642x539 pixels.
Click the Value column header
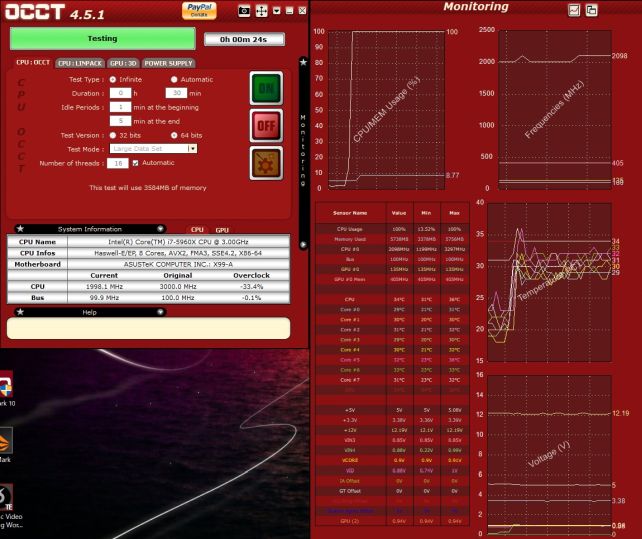pos(399,213)
